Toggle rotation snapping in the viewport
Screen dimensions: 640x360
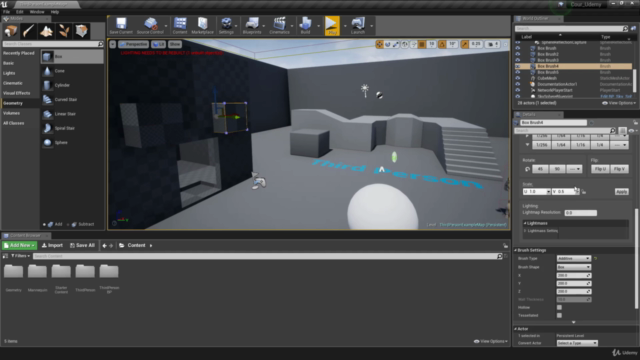point(442,44)
